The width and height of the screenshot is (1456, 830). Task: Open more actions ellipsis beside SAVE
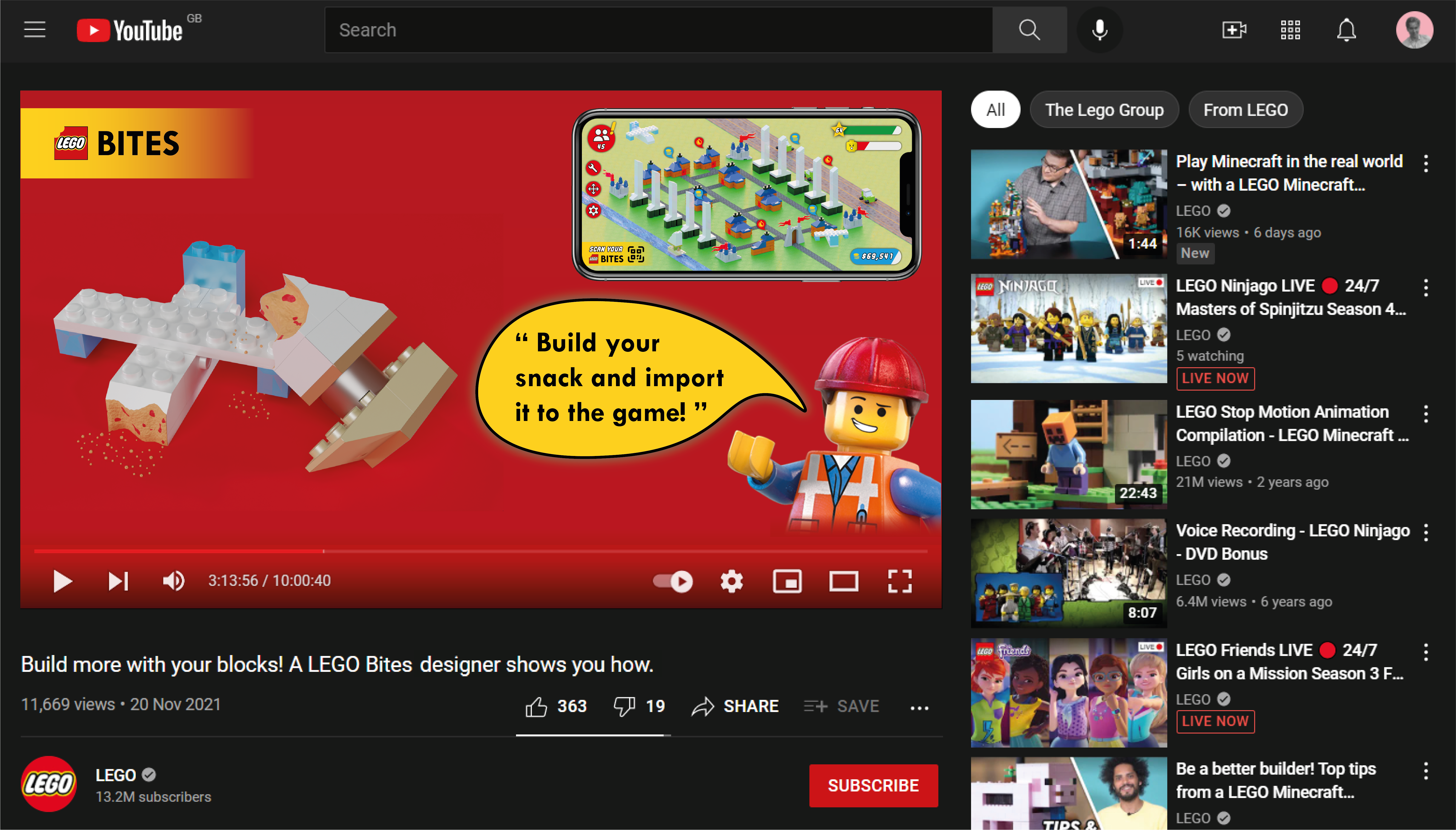point(919,707)
